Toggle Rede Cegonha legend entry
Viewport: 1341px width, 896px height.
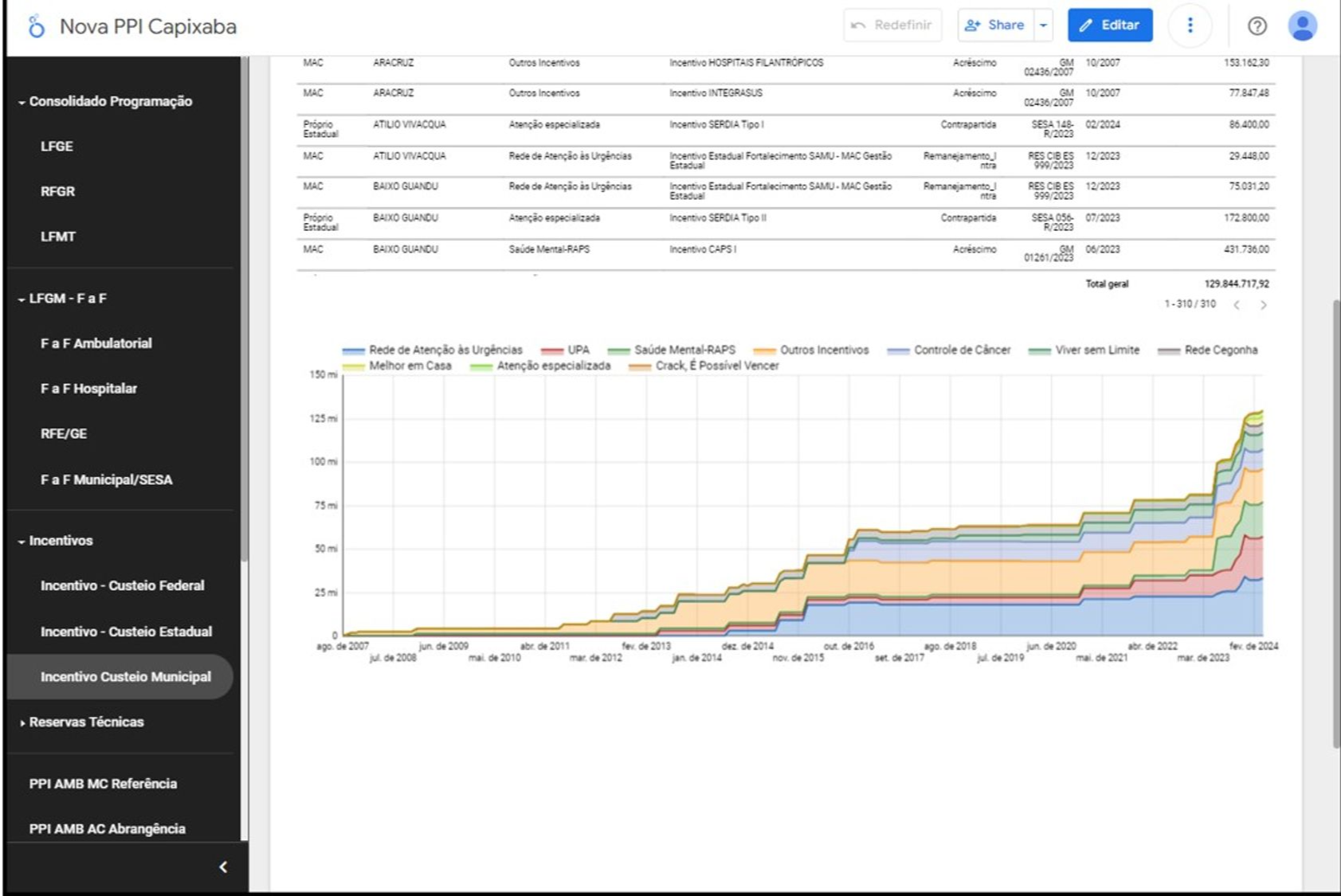coord(1220,350)
